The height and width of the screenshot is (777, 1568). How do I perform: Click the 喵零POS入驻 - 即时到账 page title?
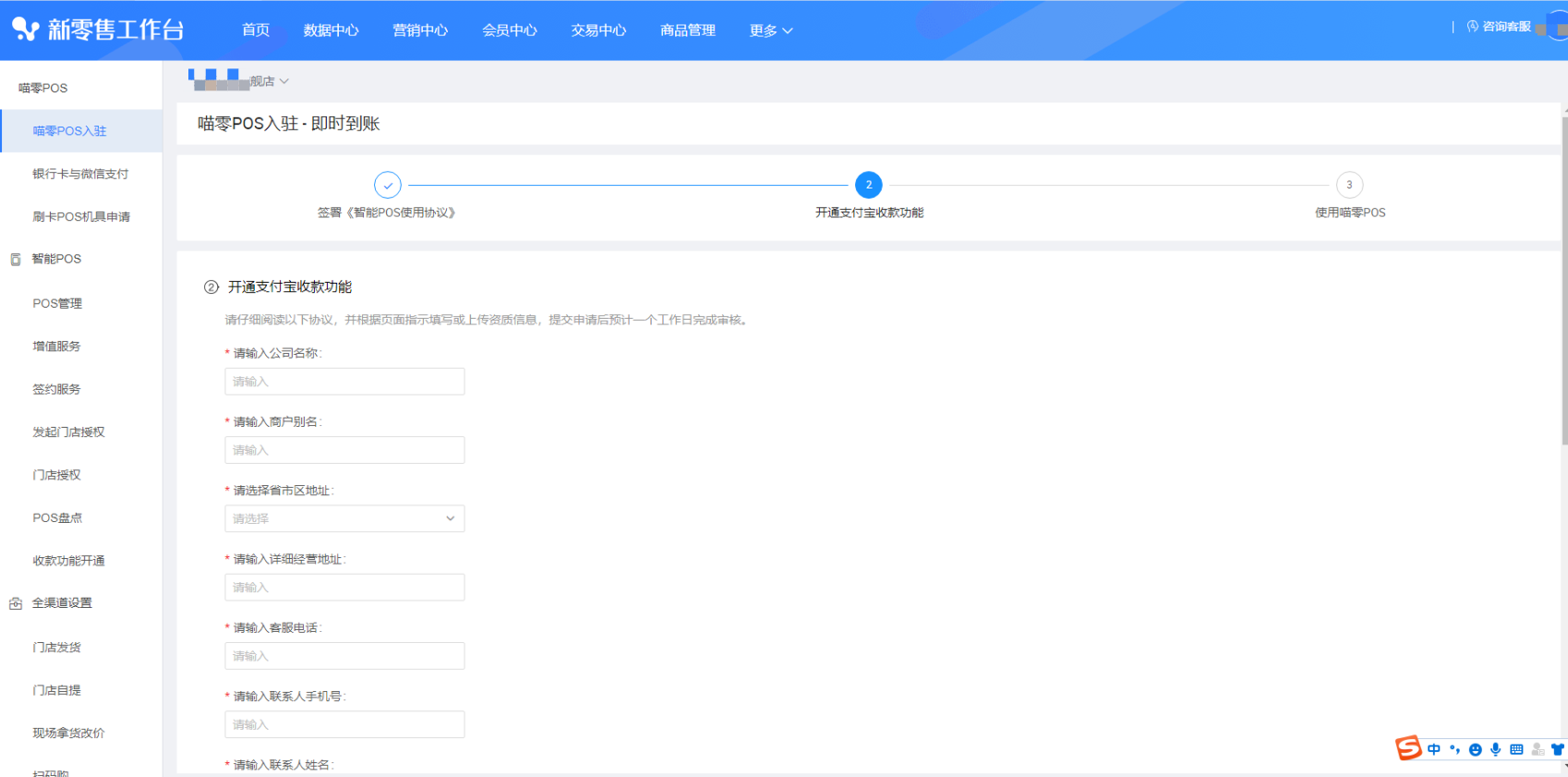point(289,124)
